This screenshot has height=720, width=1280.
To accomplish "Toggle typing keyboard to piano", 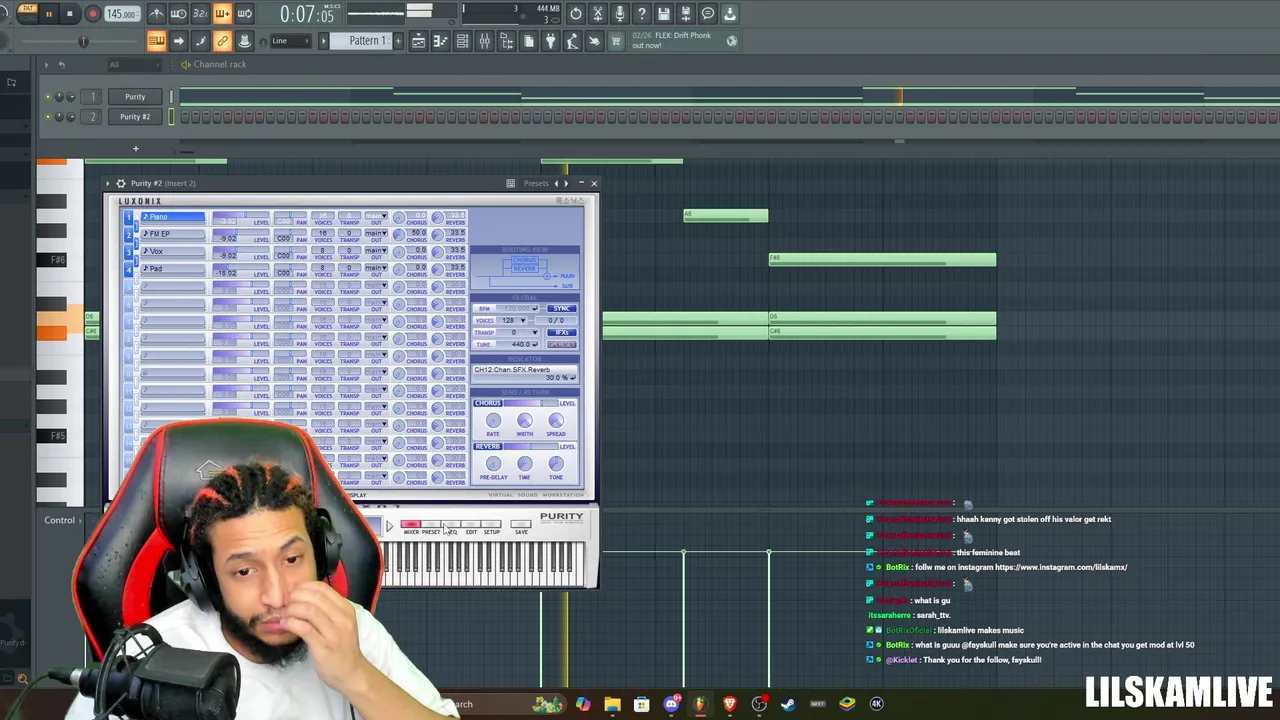I will (x=156, y=41).
